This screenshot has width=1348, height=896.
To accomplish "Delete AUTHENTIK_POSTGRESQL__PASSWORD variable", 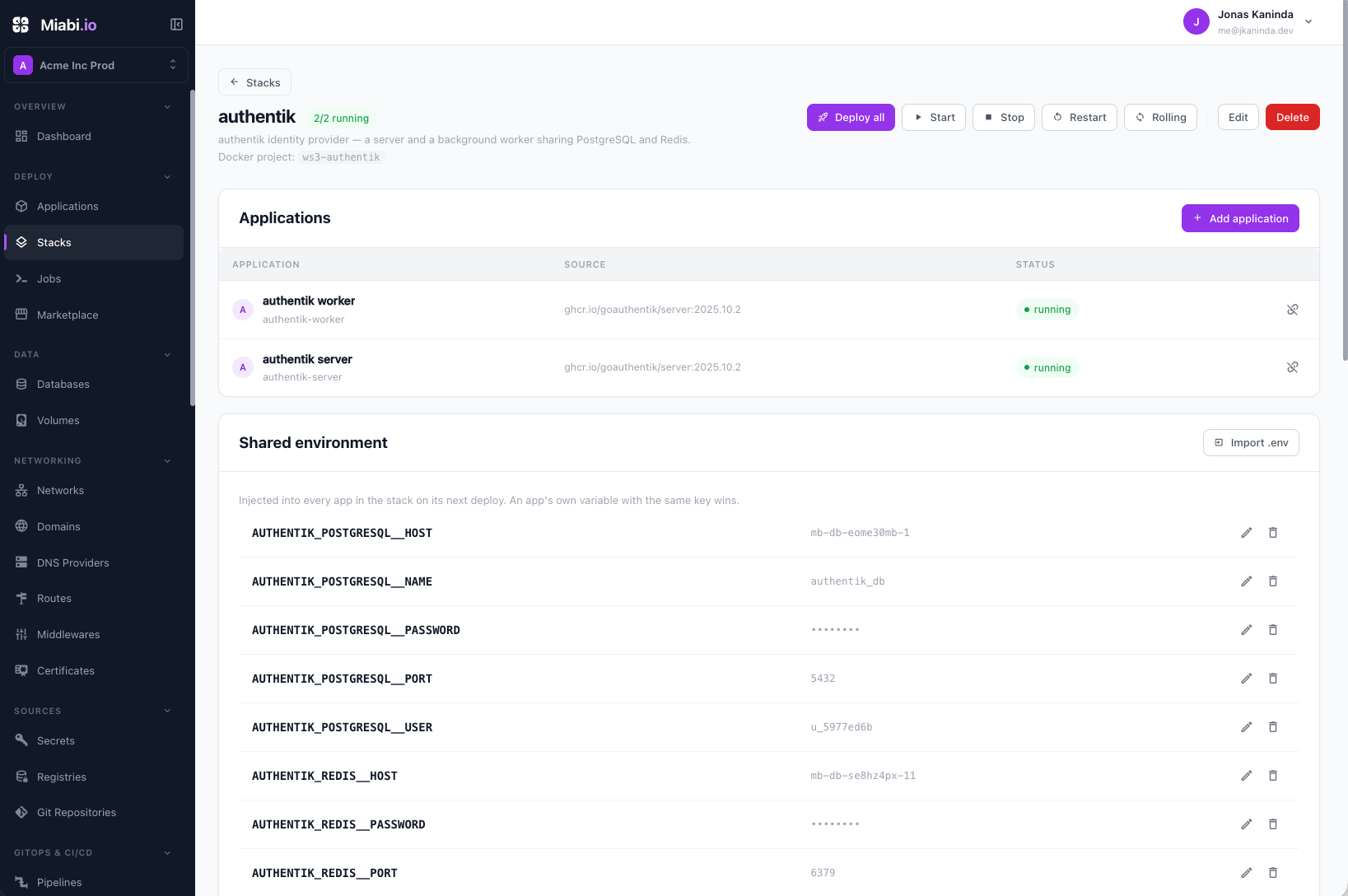I will [x=1273, y=630].
